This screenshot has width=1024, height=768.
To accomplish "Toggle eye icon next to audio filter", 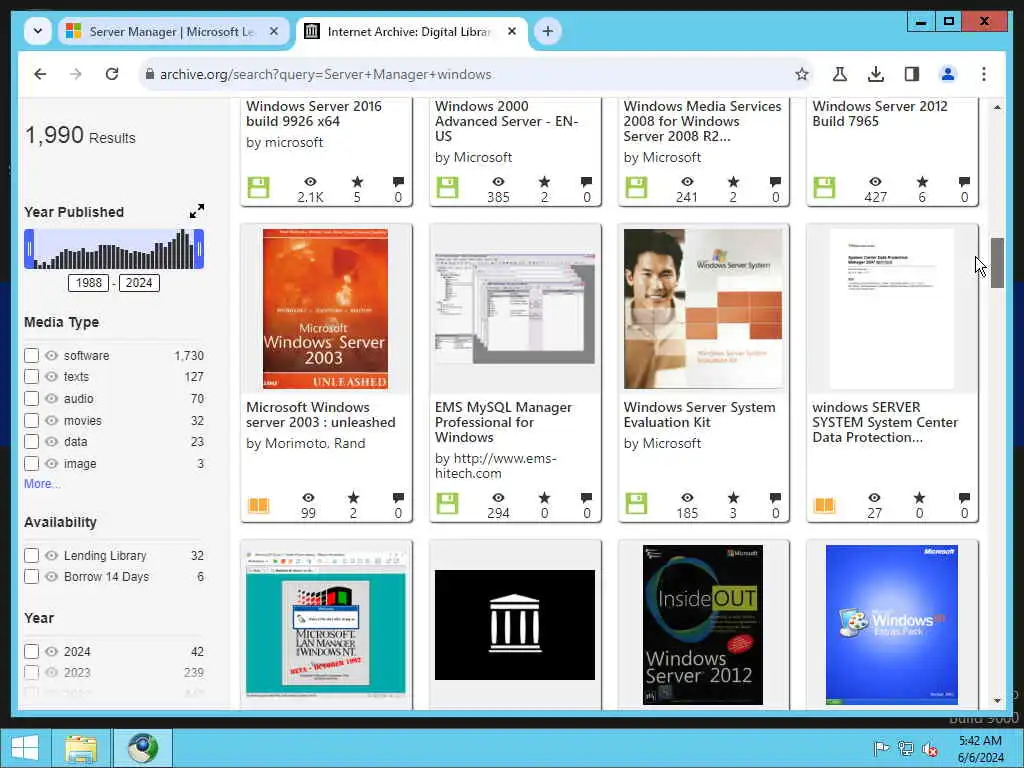I will tap(52, 398).
